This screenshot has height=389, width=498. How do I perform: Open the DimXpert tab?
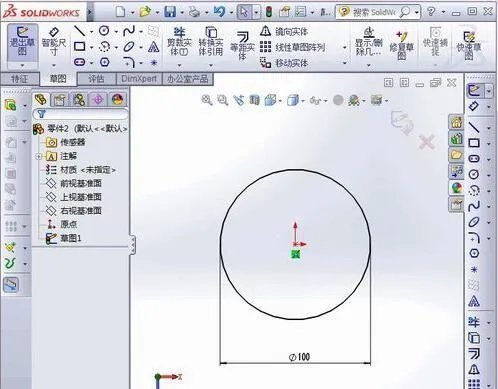coord(139,79)
